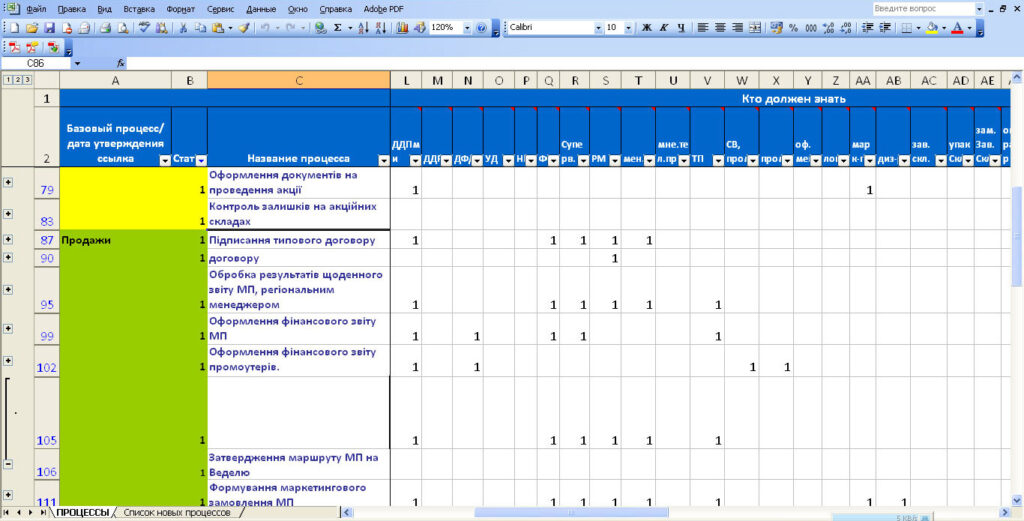The image size is (1024, 521).
Task: Cut selection with scissors icon
Action: (x=184, y=28)
